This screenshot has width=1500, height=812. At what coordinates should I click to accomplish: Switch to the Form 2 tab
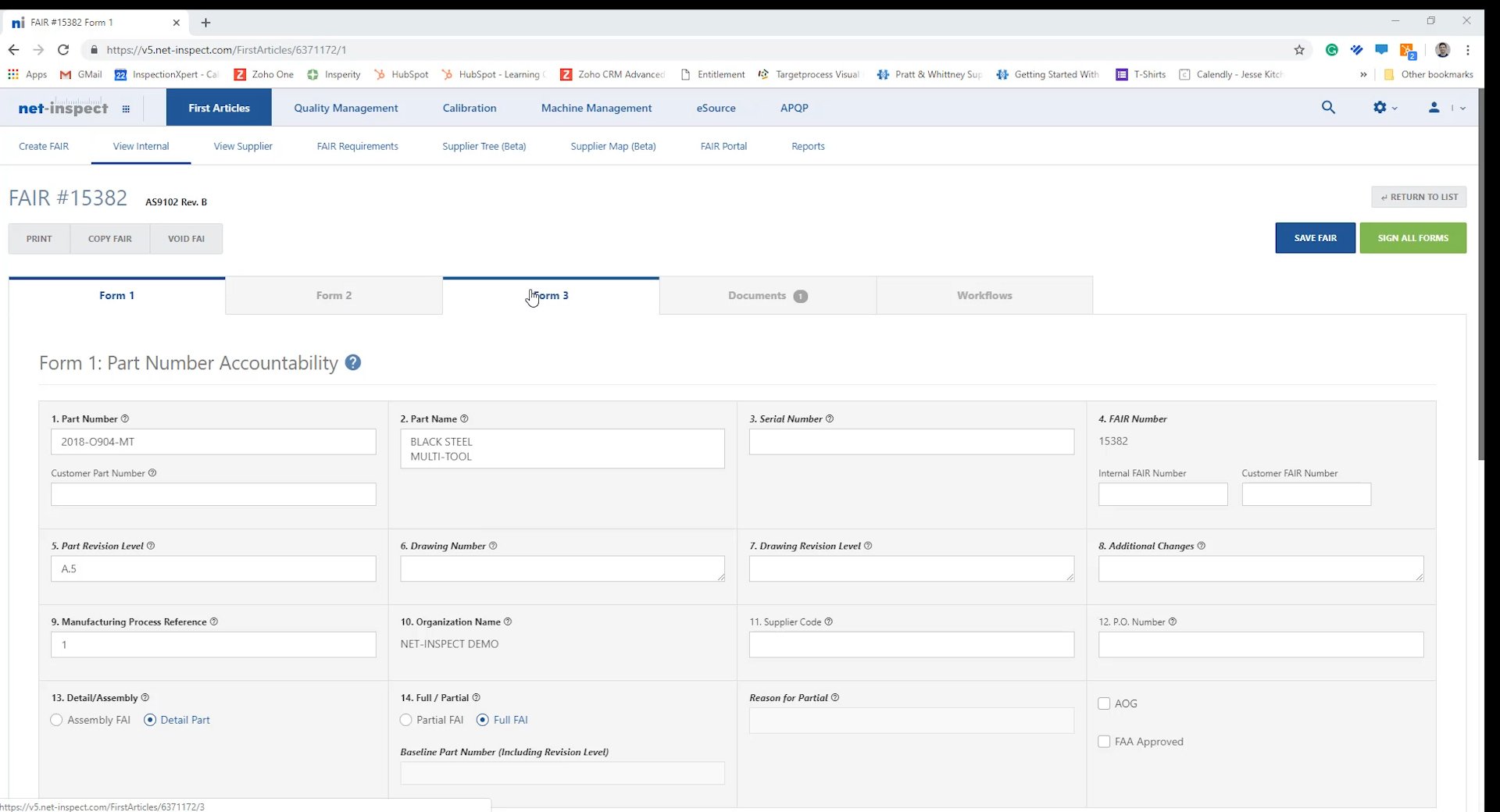[334, 295]
